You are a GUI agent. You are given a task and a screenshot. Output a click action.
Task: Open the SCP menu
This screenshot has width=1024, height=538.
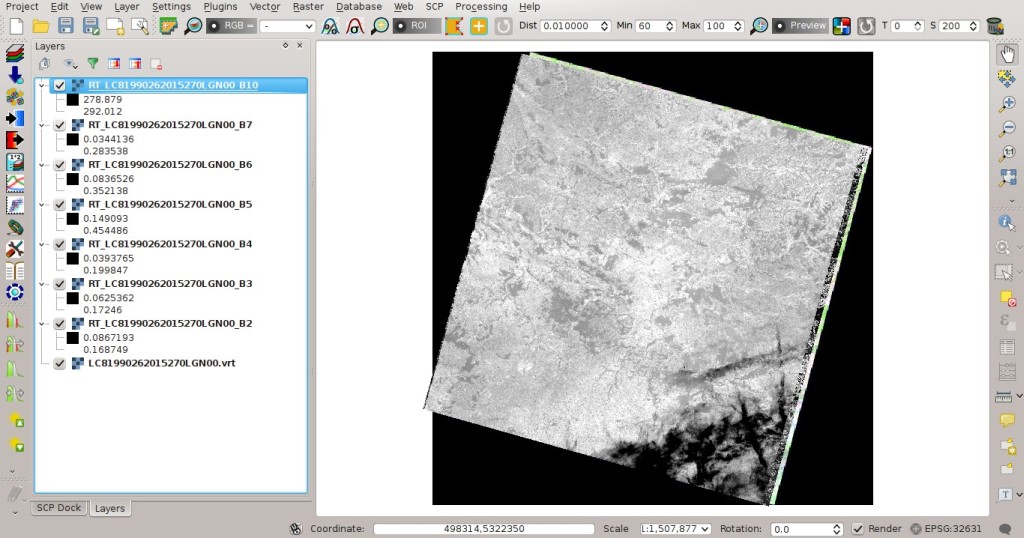[434, 7]
